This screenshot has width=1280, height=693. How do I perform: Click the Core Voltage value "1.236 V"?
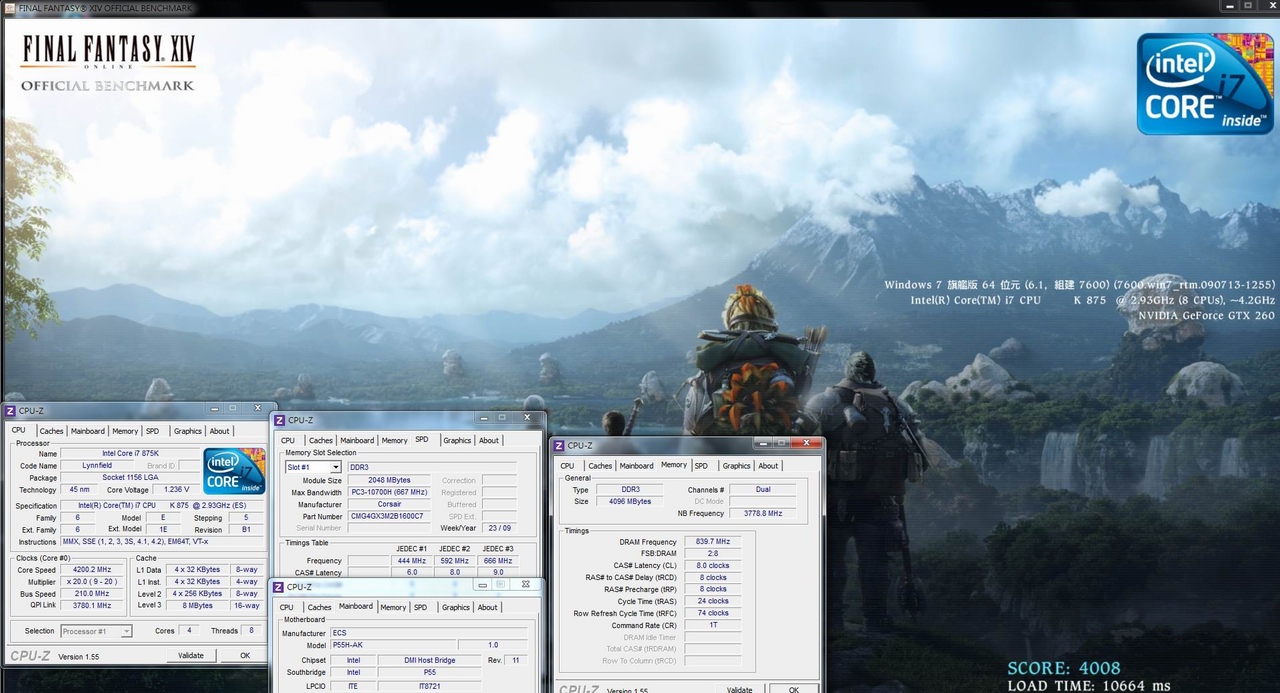(176, 490)
